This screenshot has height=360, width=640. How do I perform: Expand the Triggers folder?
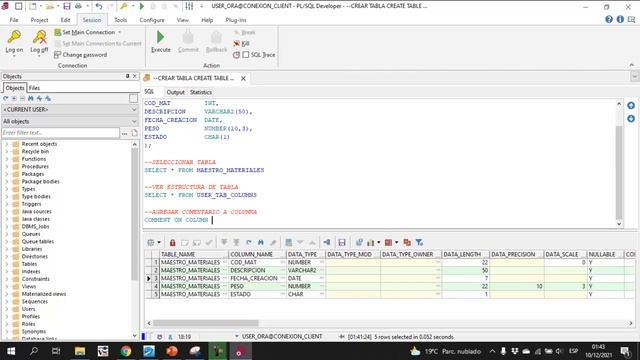point(7,204)
